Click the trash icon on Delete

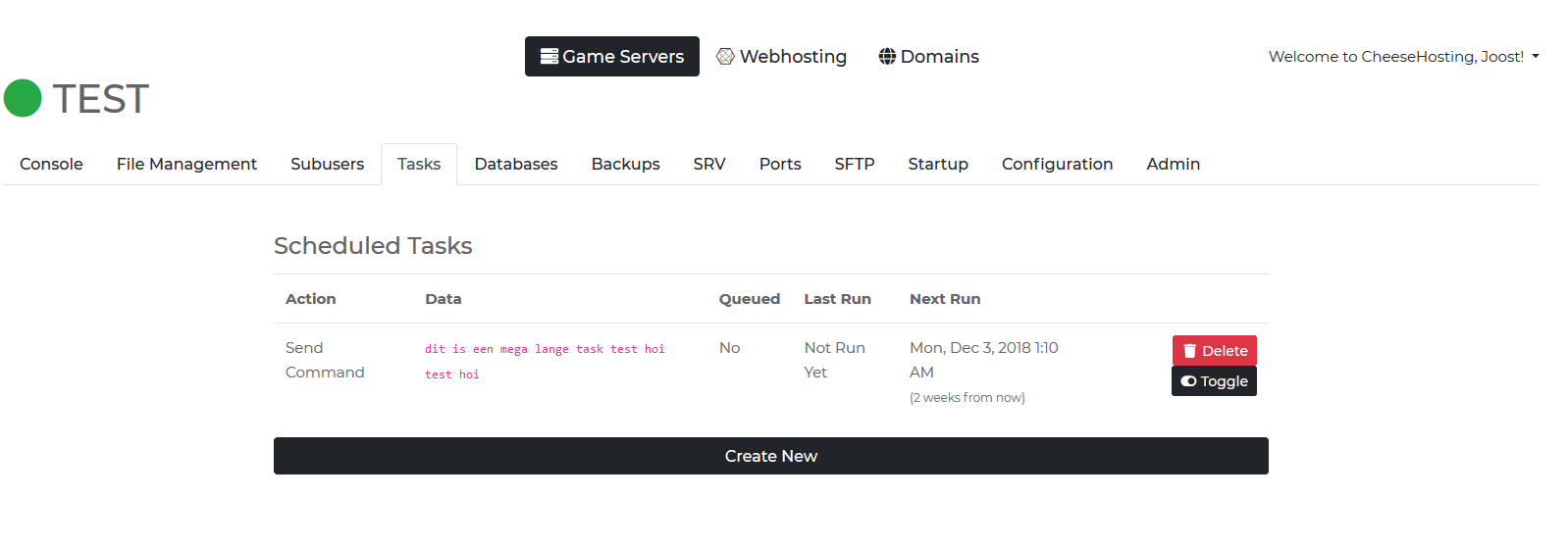tap(1189, 351)
